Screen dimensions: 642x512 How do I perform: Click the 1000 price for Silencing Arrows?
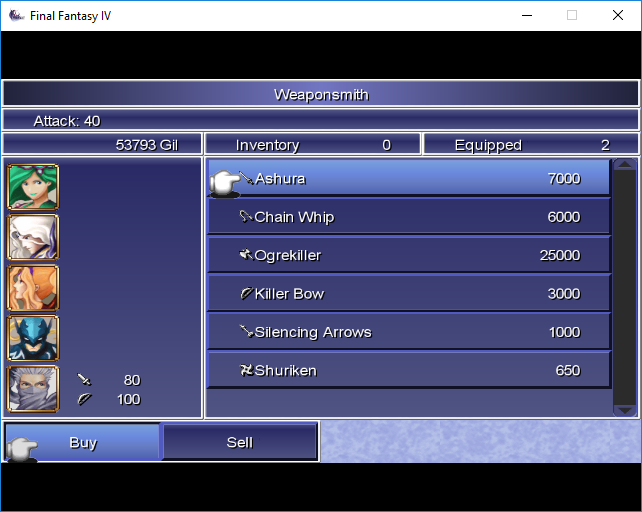click(x=565, y=332)
